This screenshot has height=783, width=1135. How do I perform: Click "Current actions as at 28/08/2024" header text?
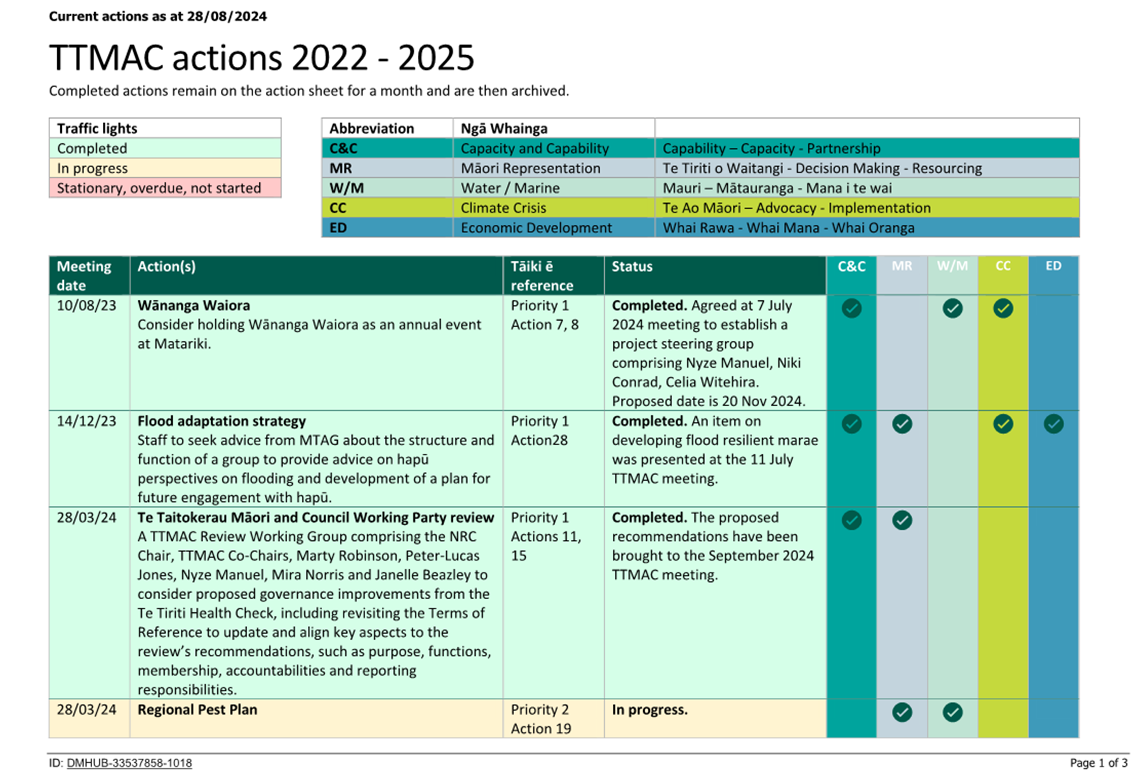coord(158,16)
